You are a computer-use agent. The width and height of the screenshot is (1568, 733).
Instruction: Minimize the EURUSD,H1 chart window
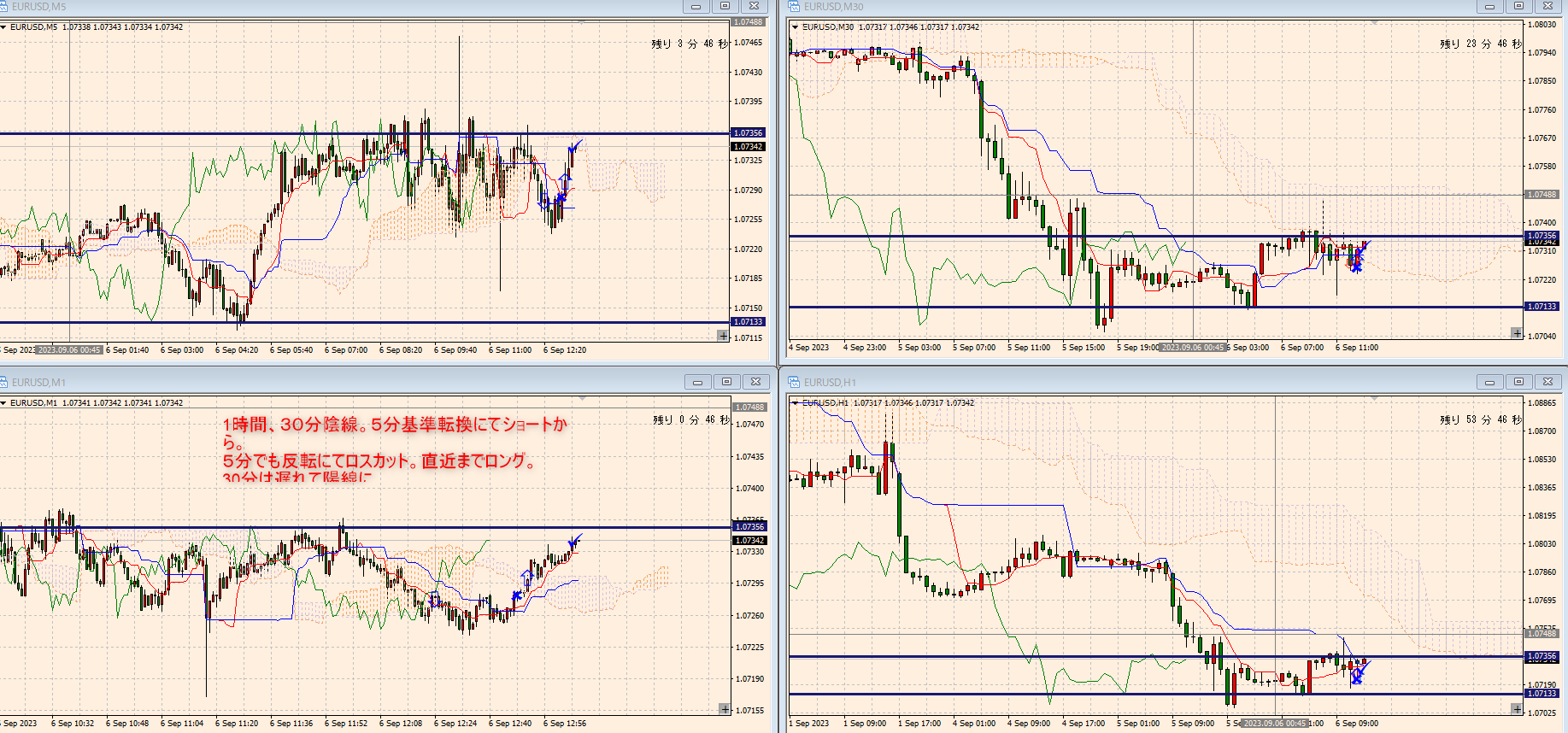click(x=1490, y=382)
